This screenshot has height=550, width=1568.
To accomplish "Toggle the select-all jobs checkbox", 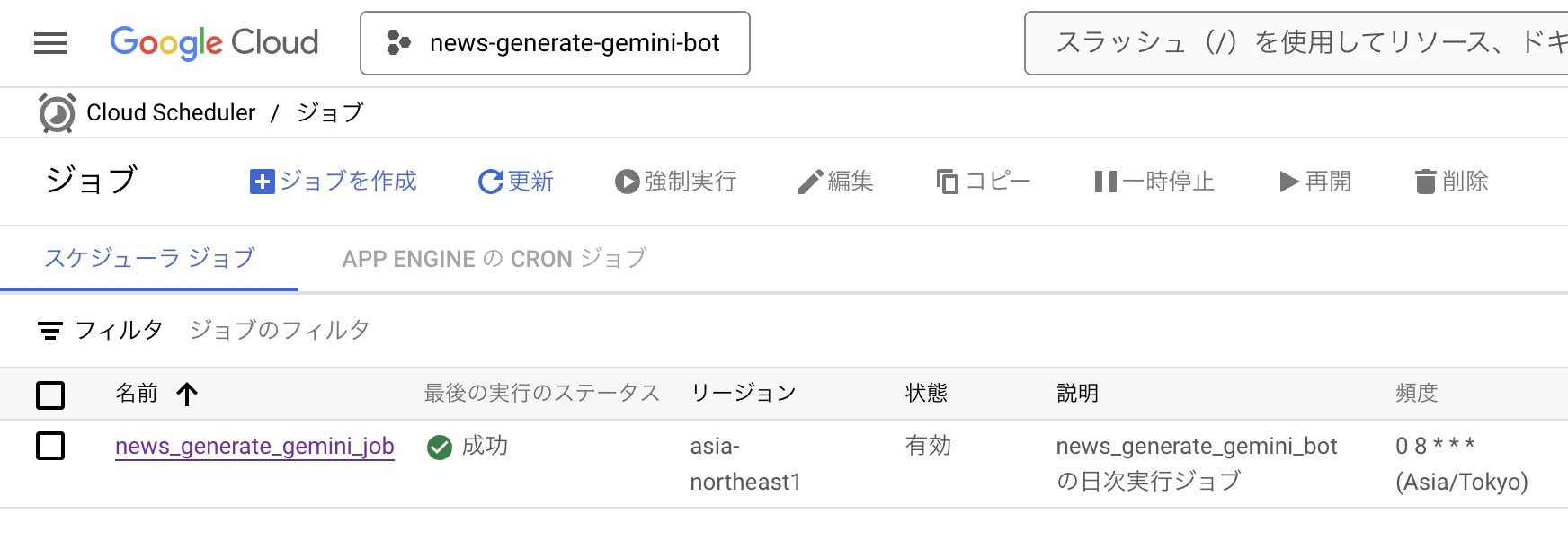I will coord(50,395).
